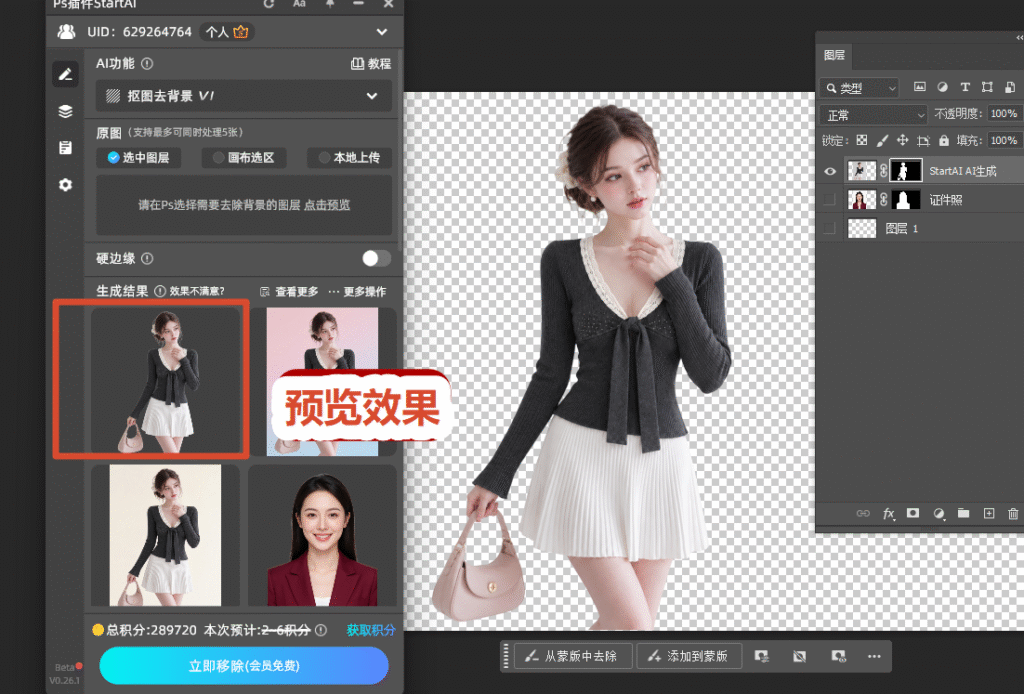Click the add layer mask icon
The width and height of the screenshot is (1024, 694).
(x=913, y=513)
